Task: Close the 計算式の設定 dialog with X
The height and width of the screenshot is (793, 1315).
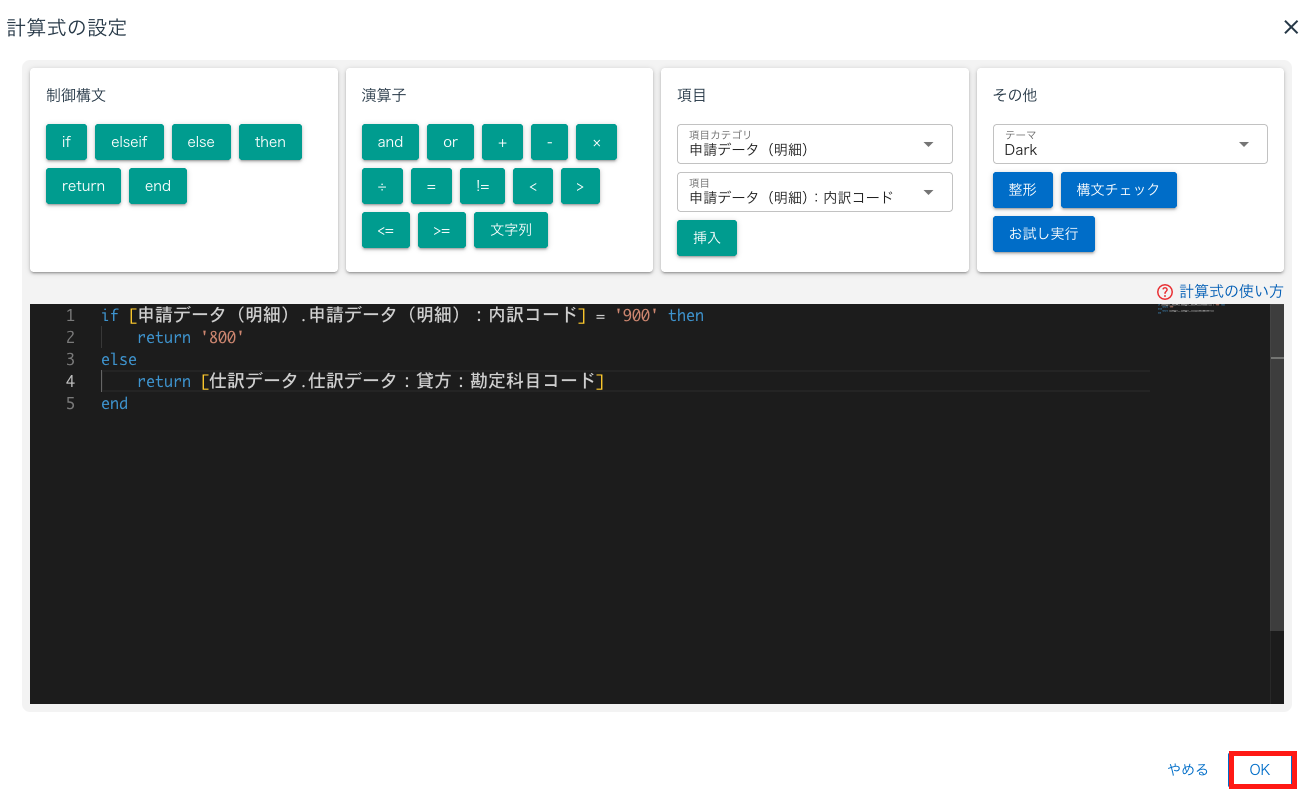Action: (x=1291, y=27)
